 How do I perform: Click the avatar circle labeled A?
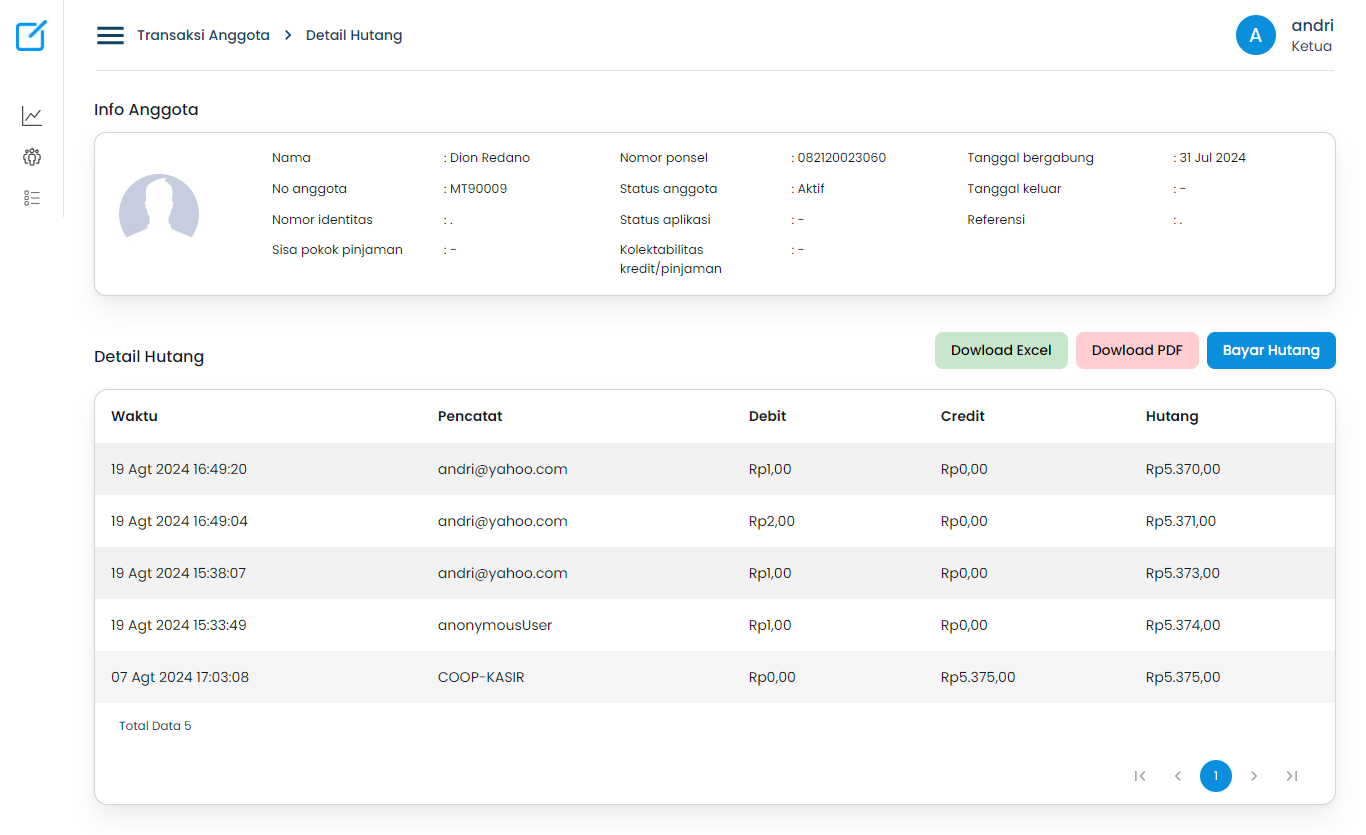pyautogui.click(x=1255, y=35)
